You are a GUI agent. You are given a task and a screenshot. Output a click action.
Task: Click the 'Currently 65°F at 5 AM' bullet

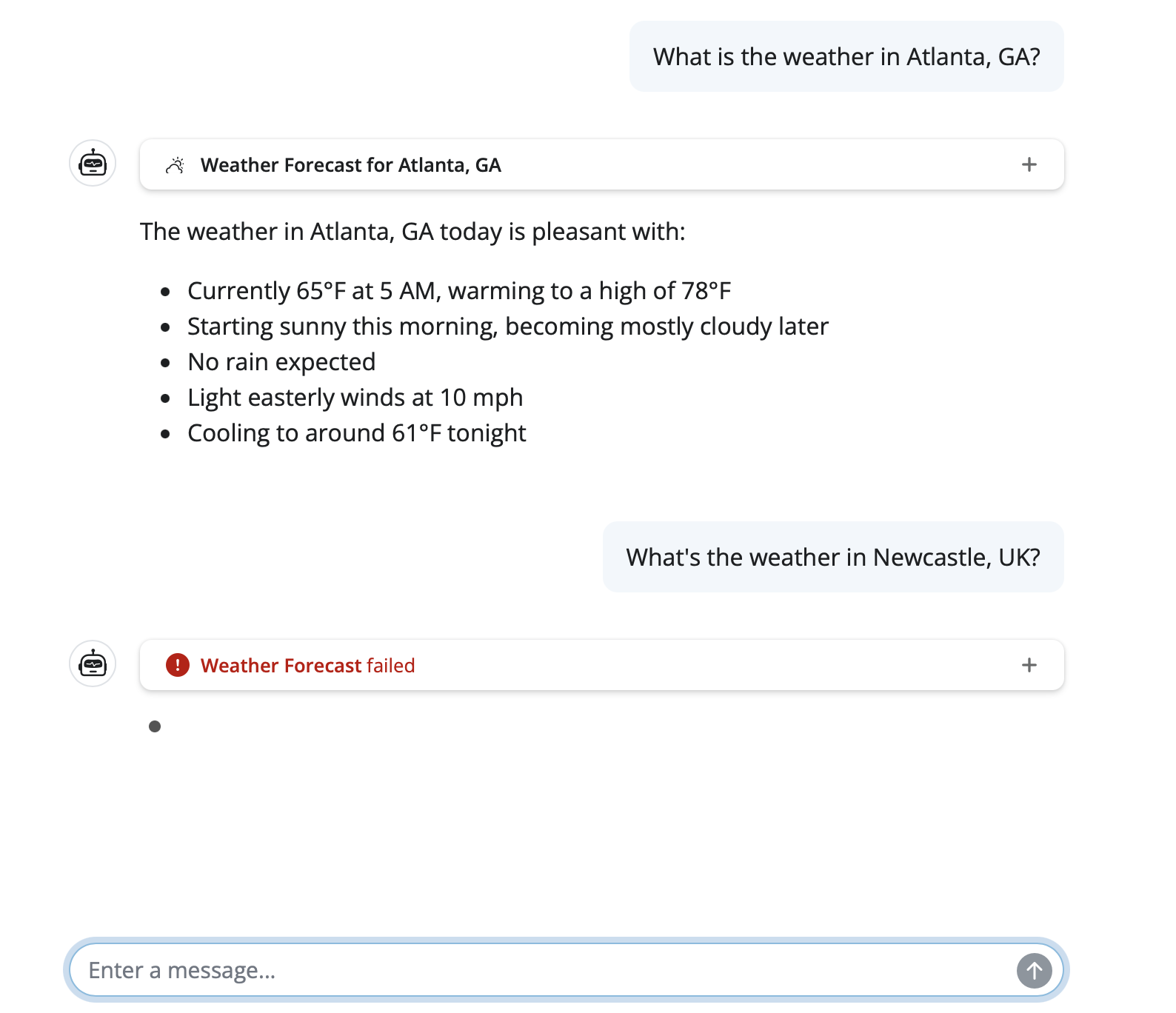click(458, 291)
